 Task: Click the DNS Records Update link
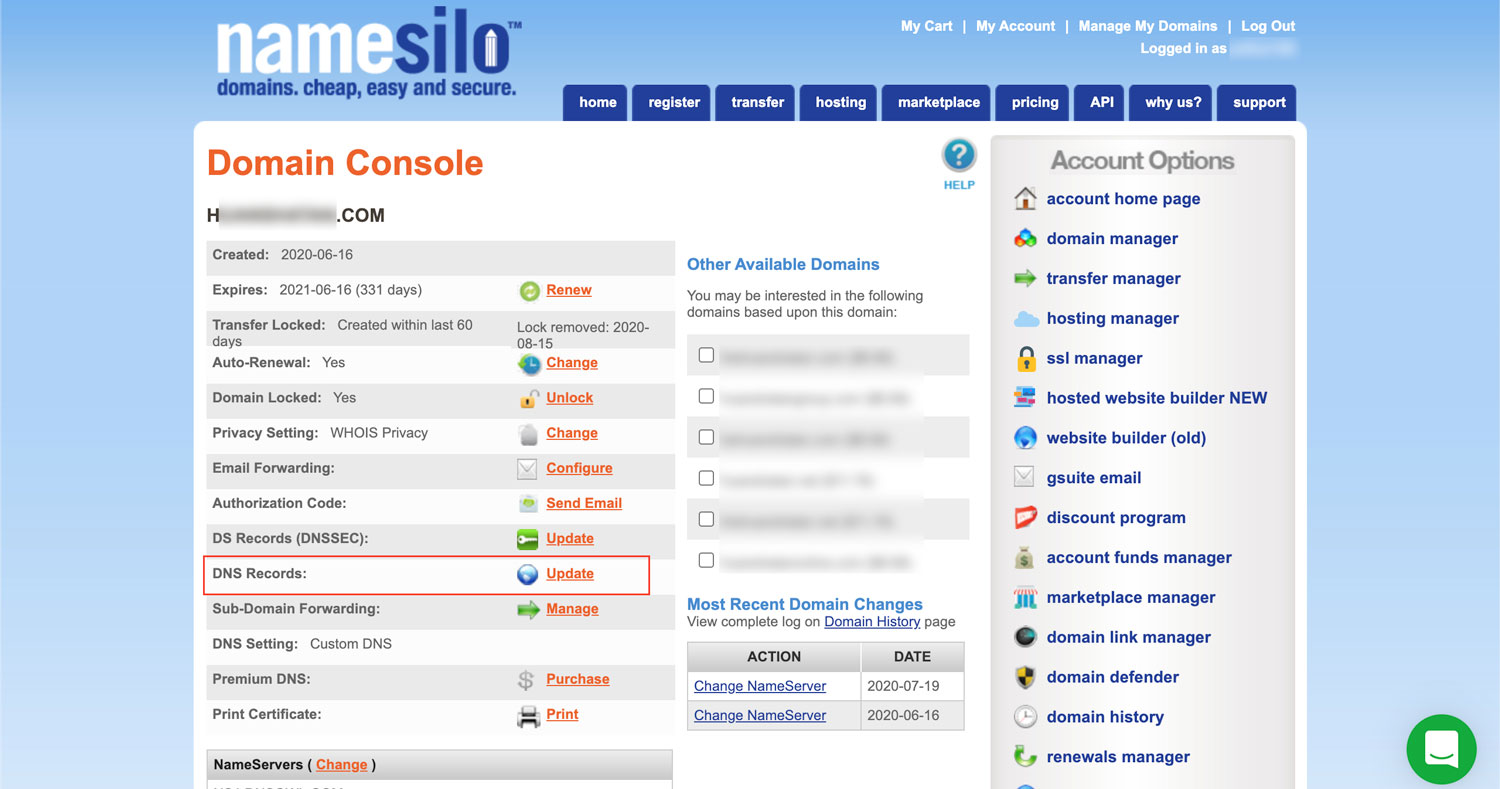coord(570,574)
